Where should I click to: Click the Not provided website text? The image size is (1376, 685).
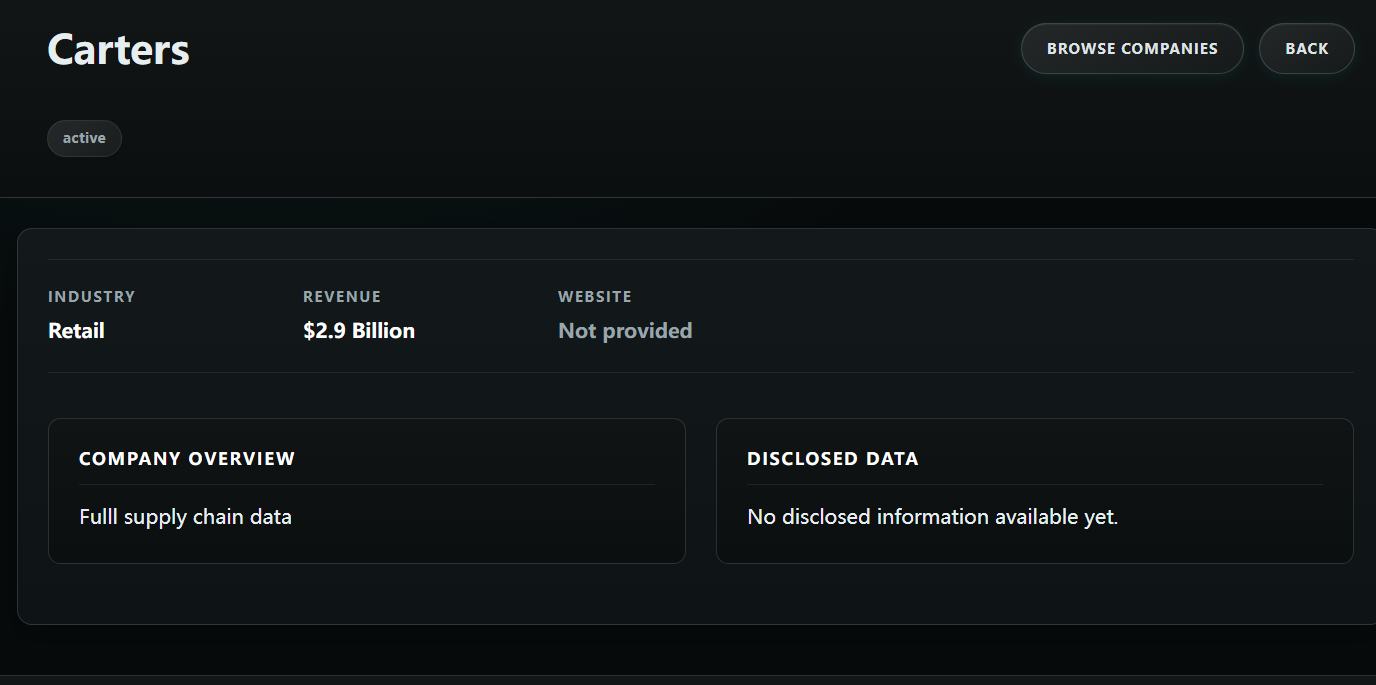625,331
